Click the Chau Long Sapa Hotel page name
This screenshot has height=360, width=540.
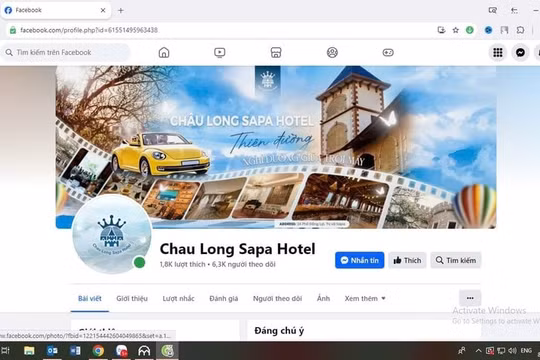click(x=237, y=249)
